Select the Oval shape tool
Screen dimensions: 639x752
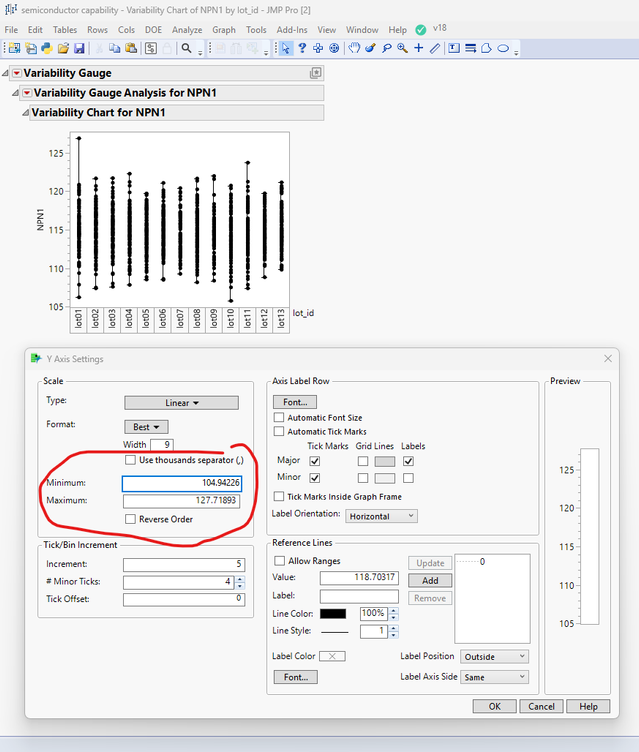pyautogui.click(x=503, y=48)
